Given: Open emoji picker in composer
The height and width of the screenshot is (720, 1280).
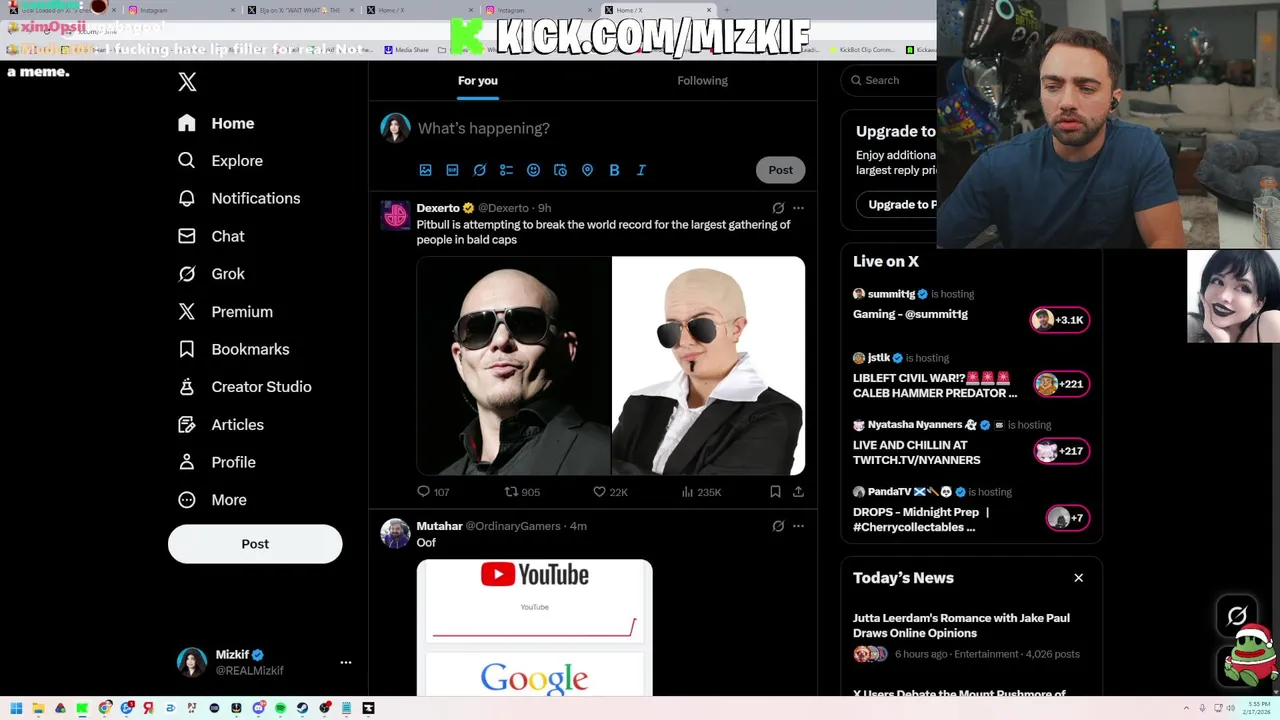Looking at the screenshot, I should pyautogui.click(x=533, y=170).
